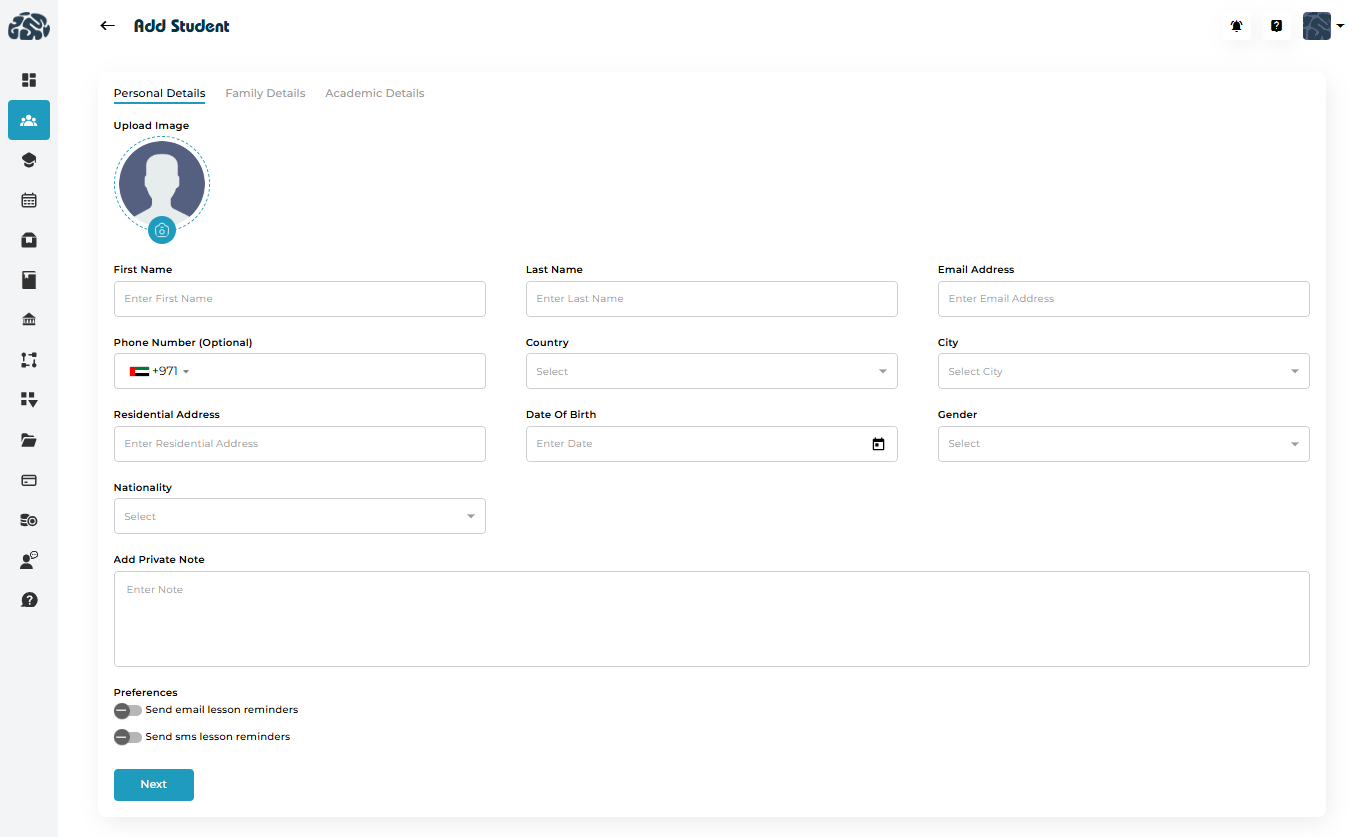Image resolution: width=1366 pixels, height=837 pixels.
Task: Open the user profile avatar menu
Action: [1322, 26]
